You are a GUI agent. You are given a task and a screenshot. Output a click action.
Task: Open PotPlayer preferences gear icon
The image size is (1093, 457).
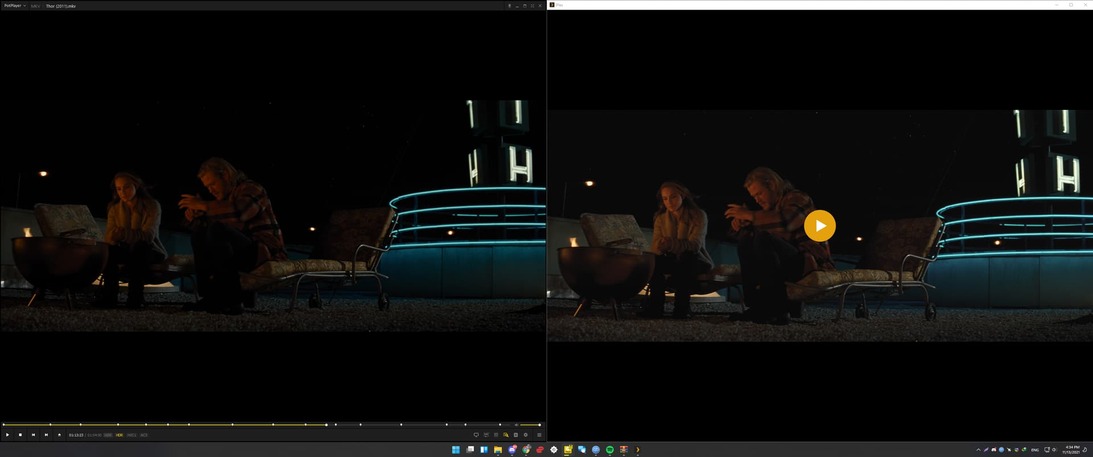click(x=526, y=435)
